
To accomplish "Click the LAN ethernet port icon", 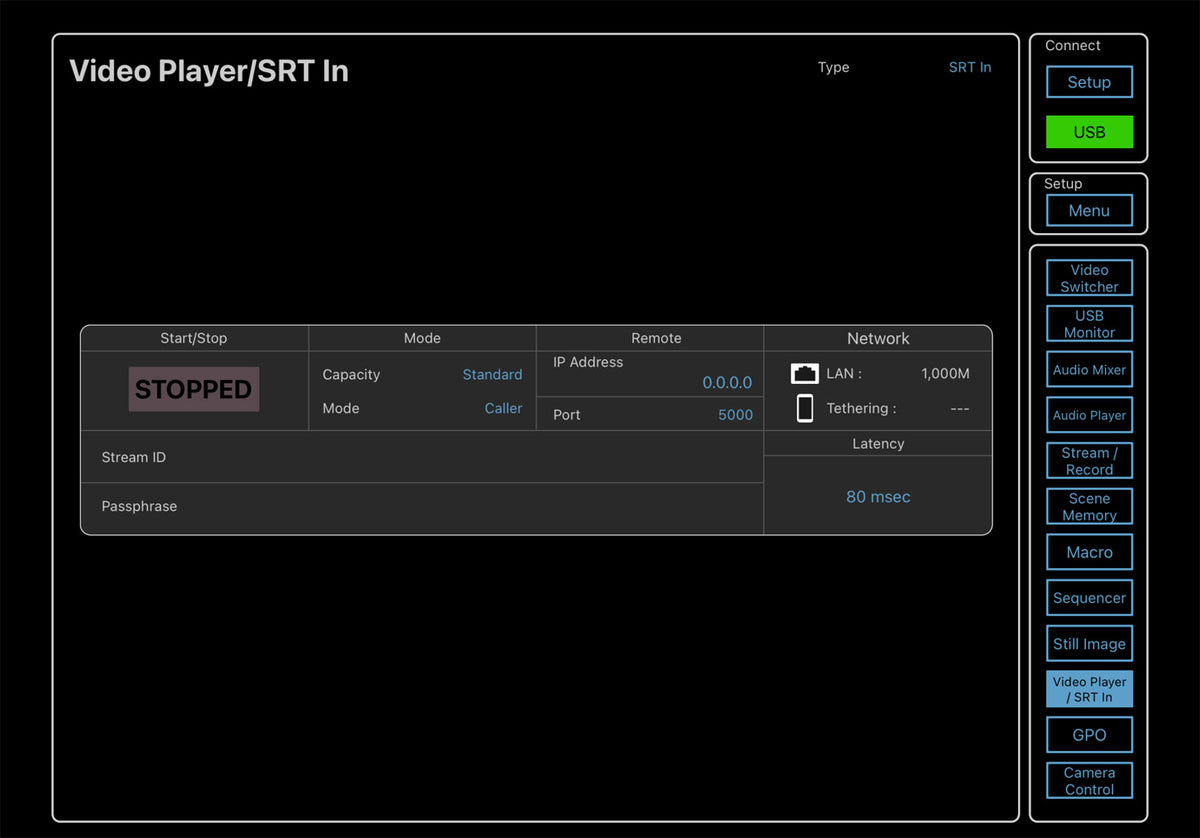I will click(804, 374).
